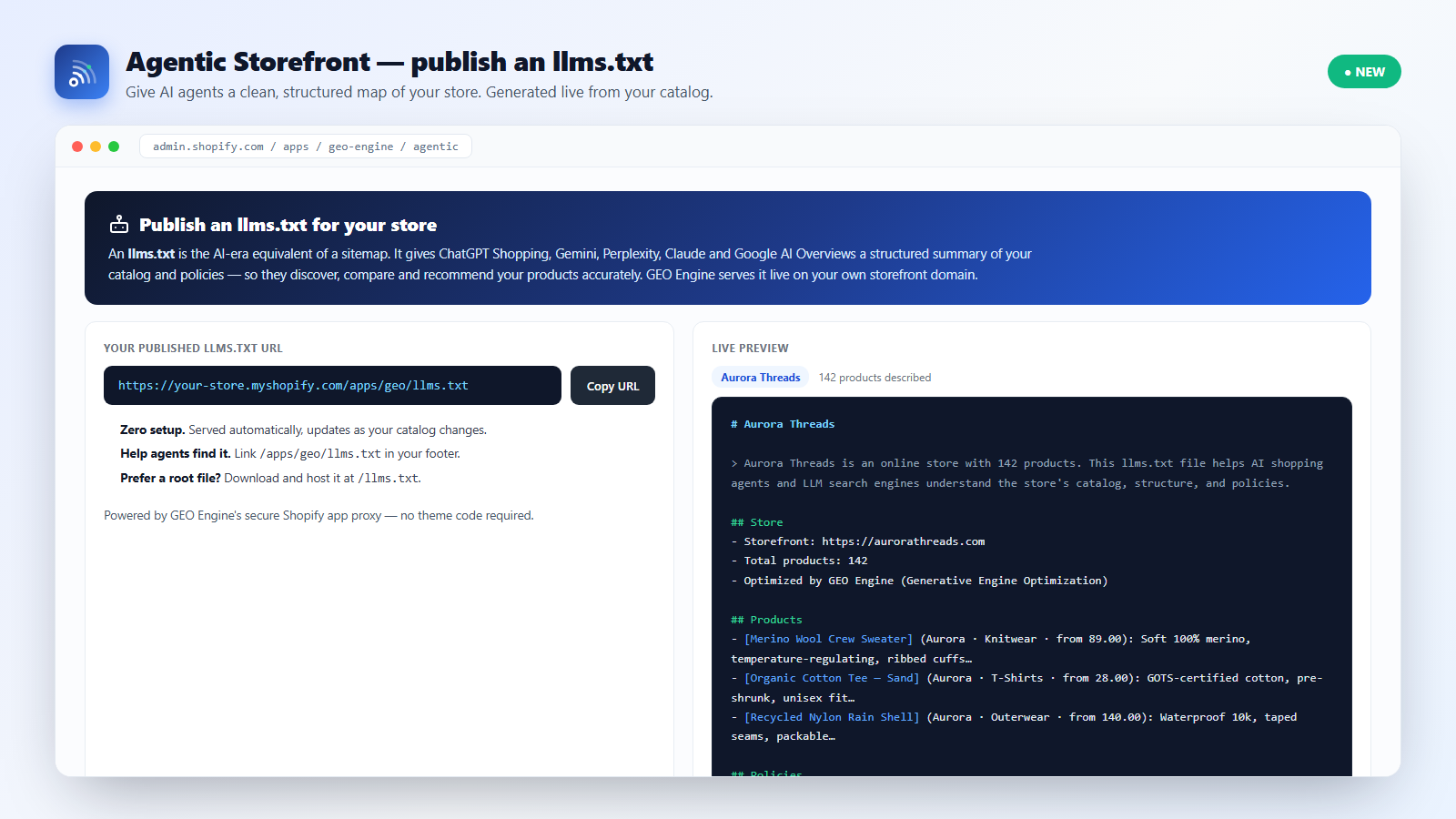The height and width of the screenshot is (819, 1456).
Task: Click the green NEW badge
Action: [x=1364, y=72]
